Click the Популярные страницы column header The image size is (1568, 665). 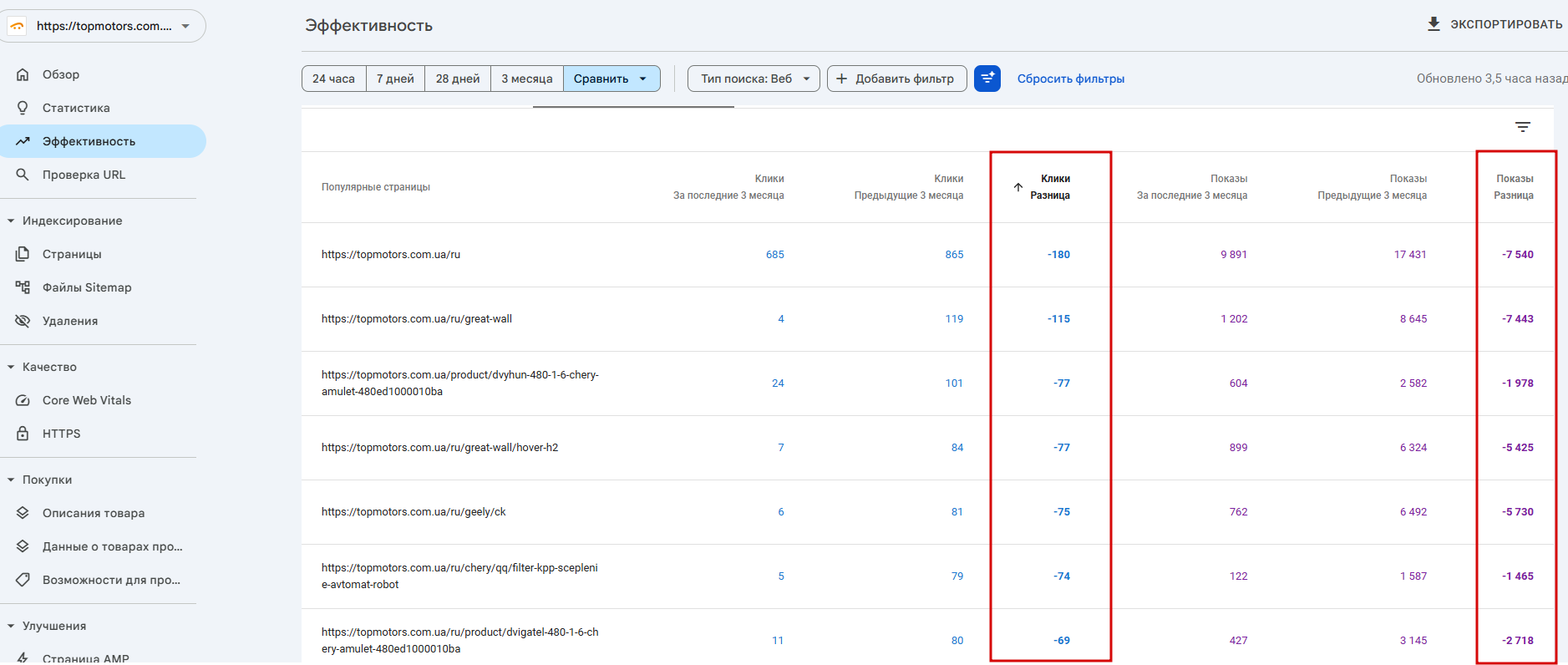point(376,187)
